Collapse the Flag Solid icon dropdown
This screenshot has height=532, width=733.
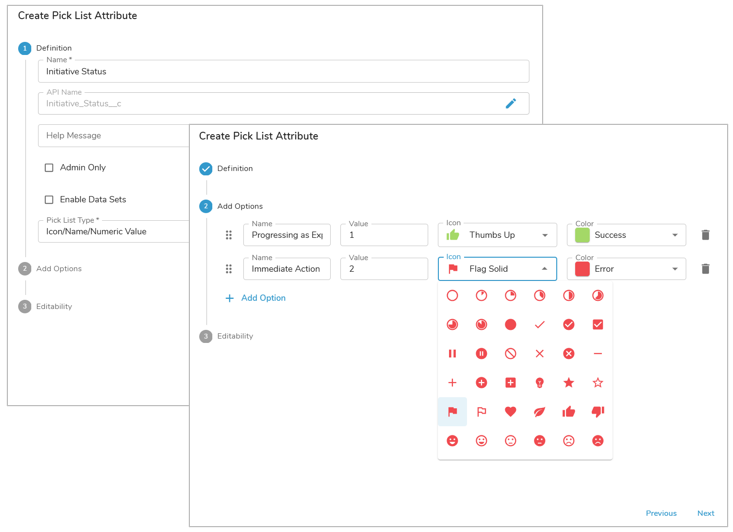point(545,269)
